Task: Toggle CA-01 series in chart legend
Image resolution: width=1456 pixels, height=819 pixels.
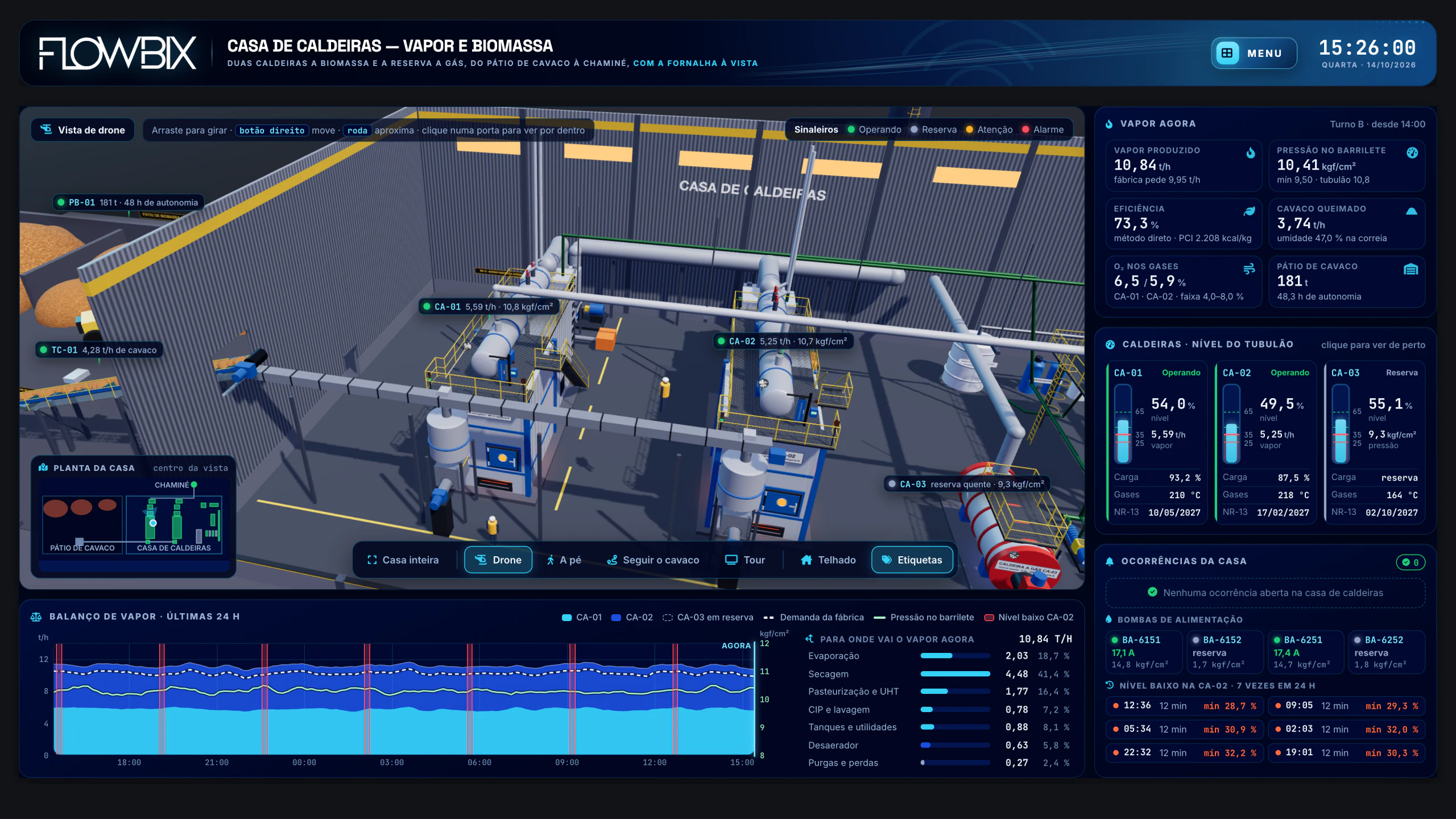Action: point(581,618)
